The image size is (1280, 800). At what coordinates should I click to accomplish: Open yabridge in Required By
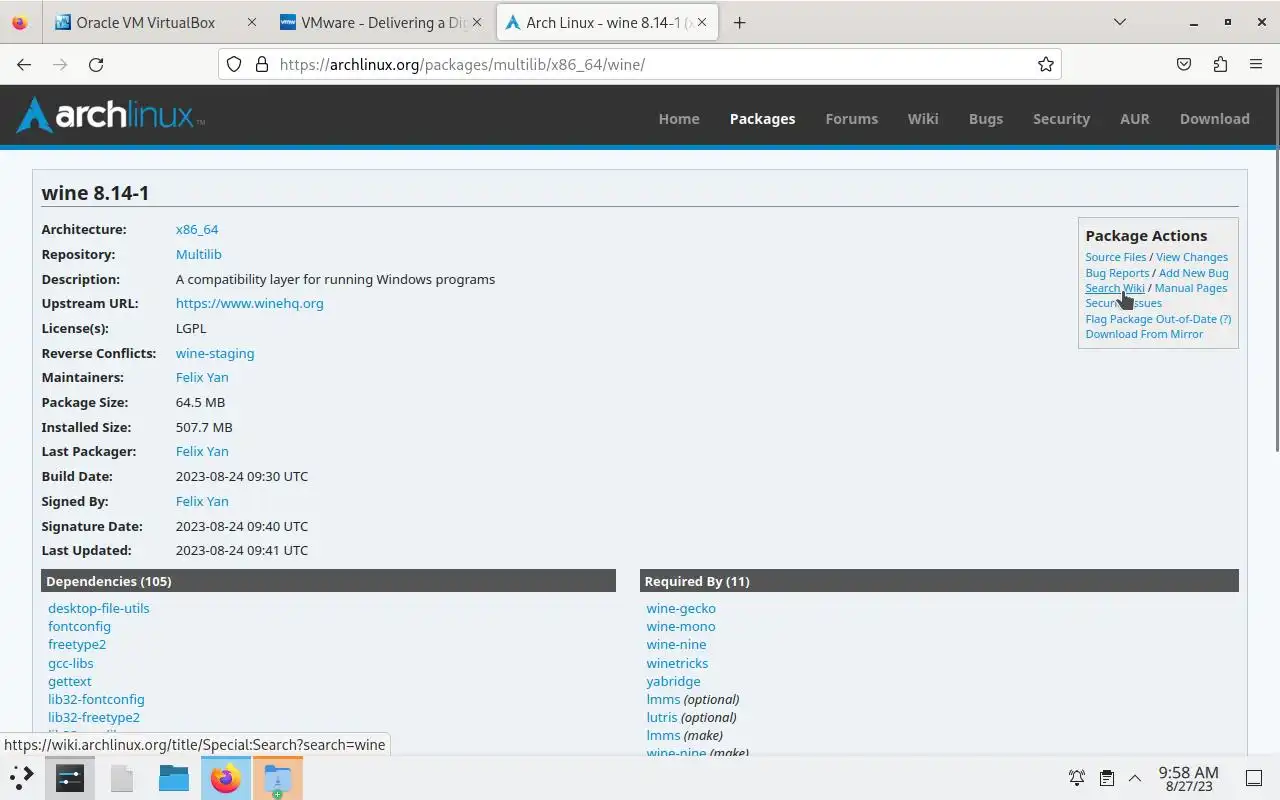click(673, 681)
